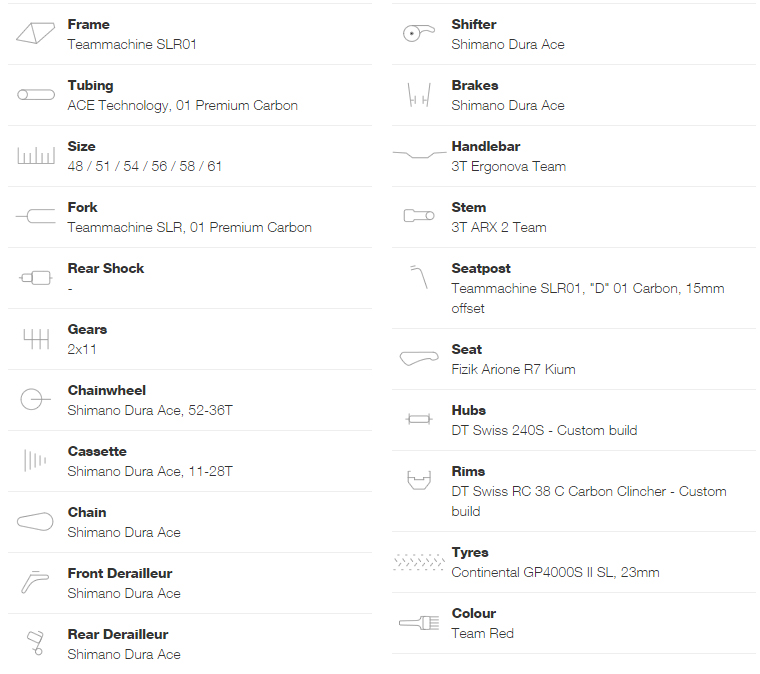Click the frame triangle icon
The height and width of the screenshot is (674, 760).
pyautogui.click(x=35, y=34)
